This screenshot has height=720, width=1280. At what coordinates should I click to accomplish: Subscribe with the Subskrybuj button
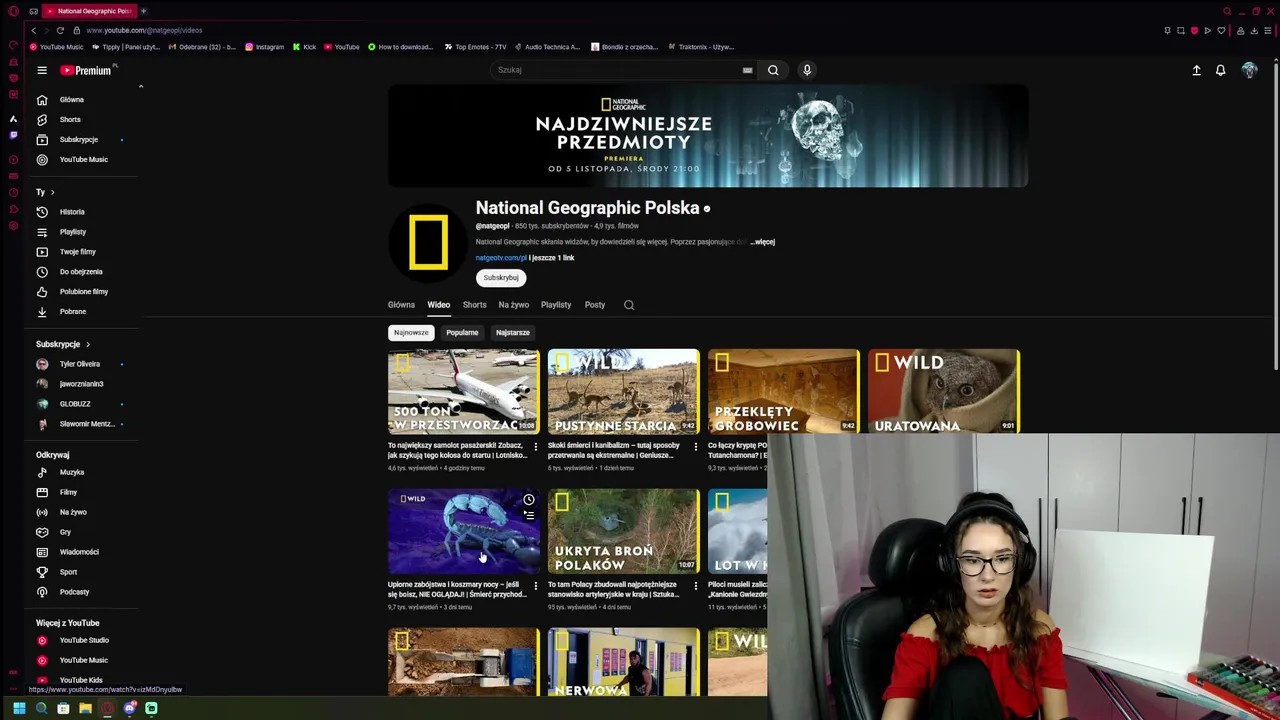[x=501, y=278]
